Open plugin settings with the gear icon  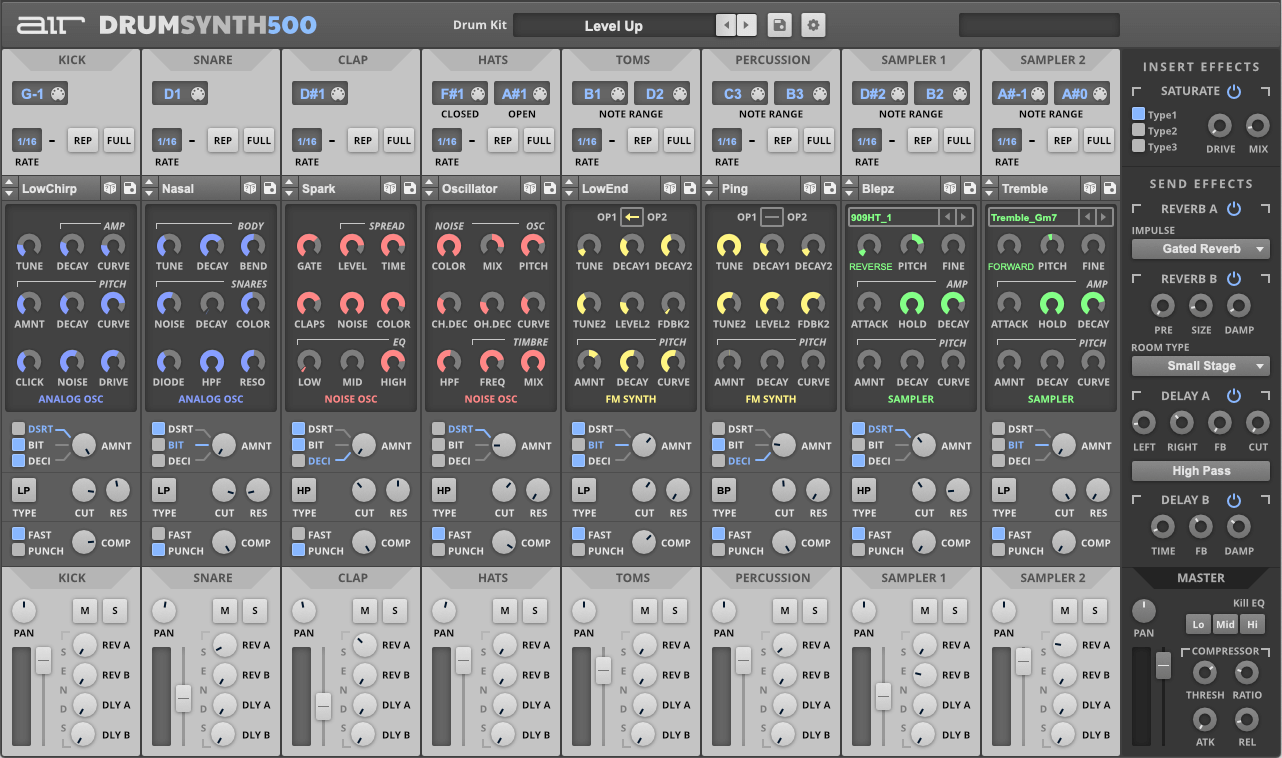(x=813, y=25)
